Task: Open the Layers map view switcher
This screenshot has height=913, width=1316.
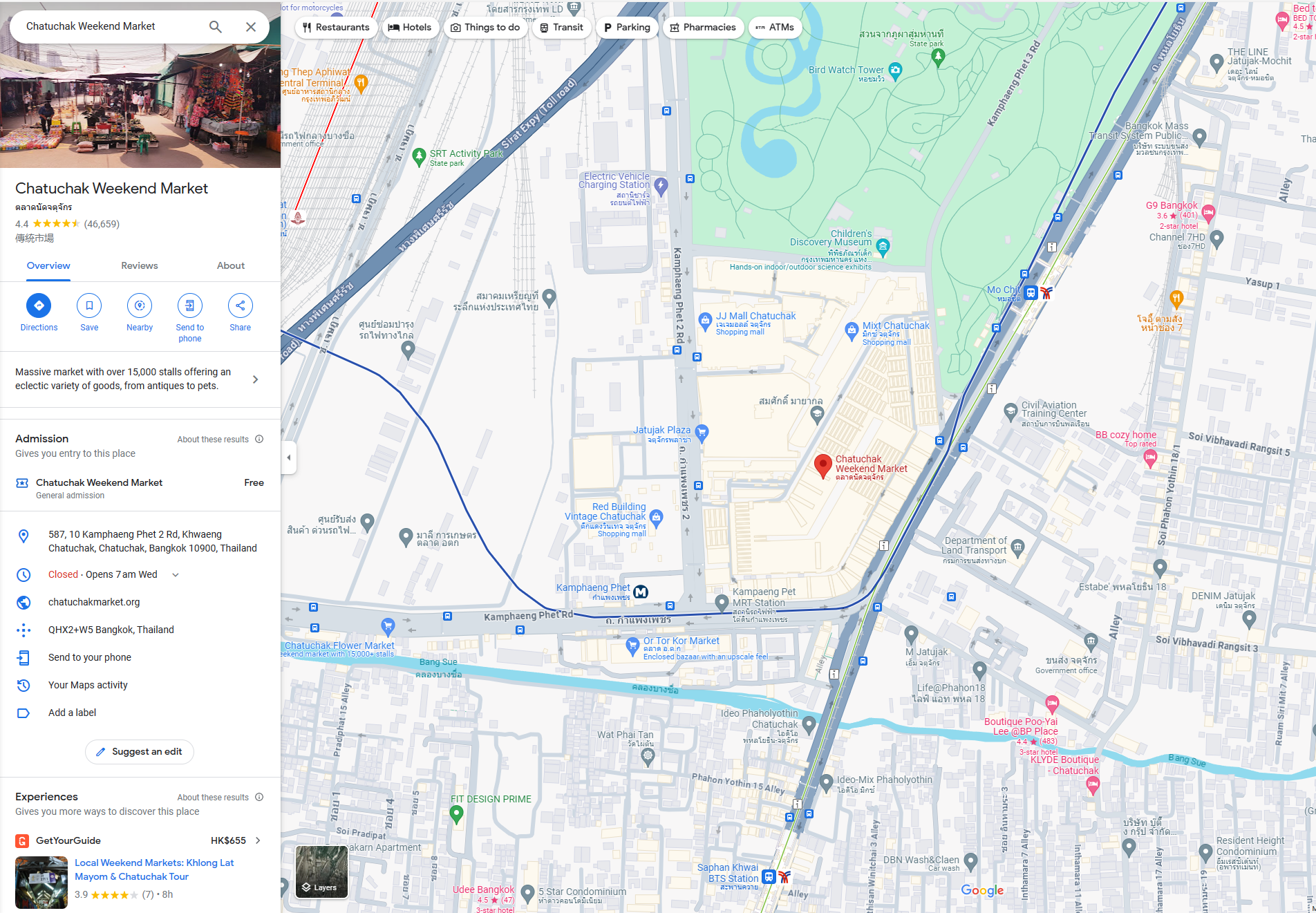Action: click(321, 872)
